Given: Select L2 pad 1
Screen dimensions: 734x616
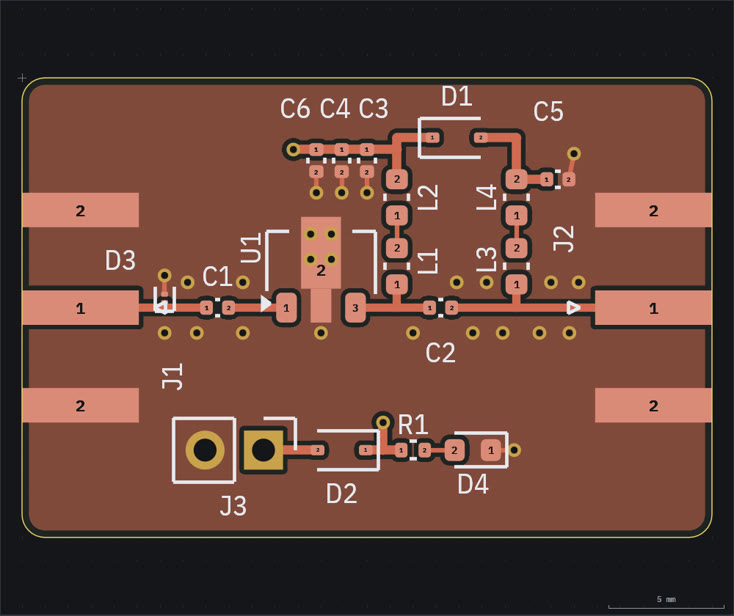Looking at the screenshot, I should (397, 215).
